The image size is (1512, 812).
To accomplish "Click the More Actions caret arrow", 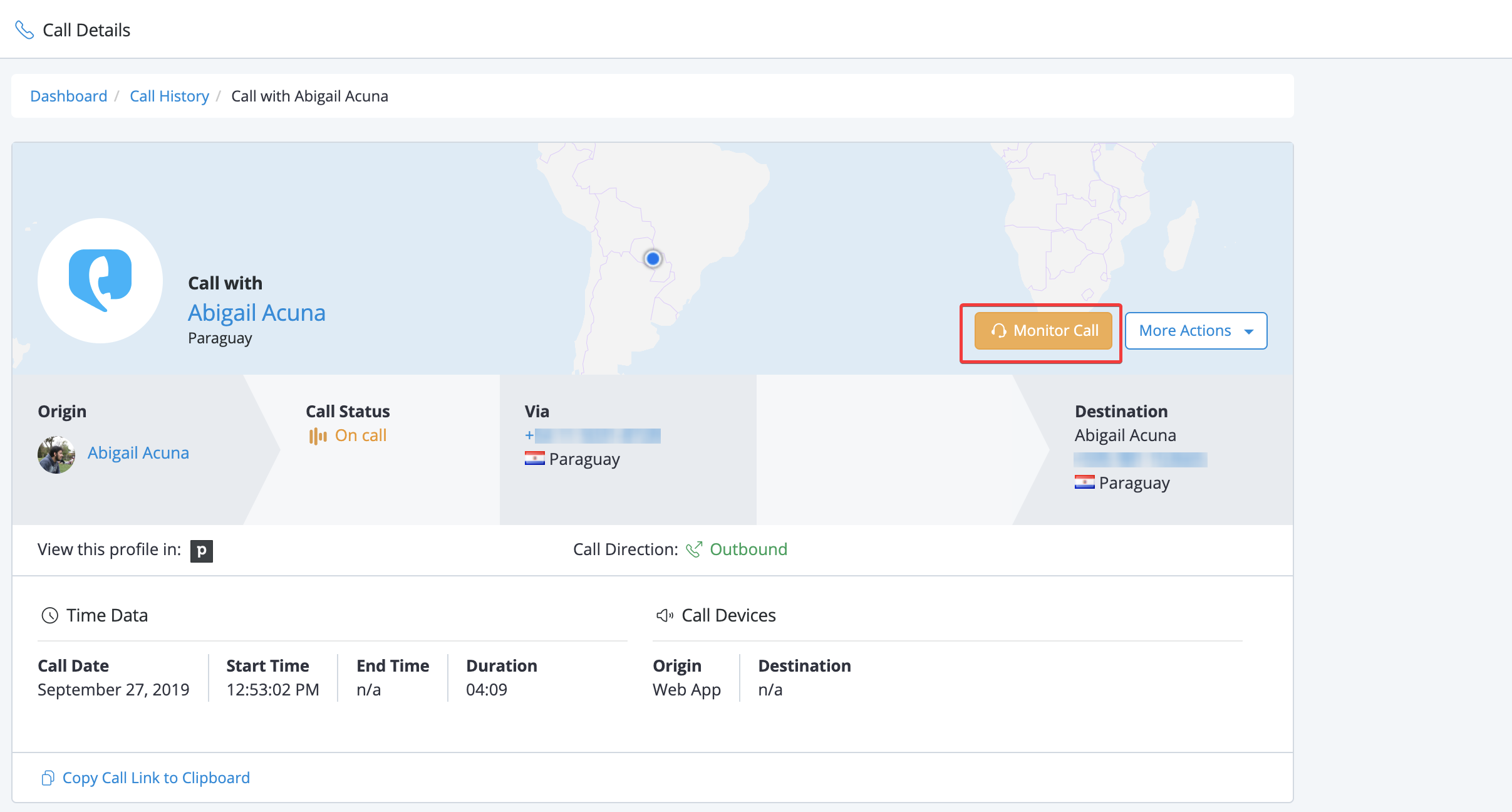I will click(1249, 331).
